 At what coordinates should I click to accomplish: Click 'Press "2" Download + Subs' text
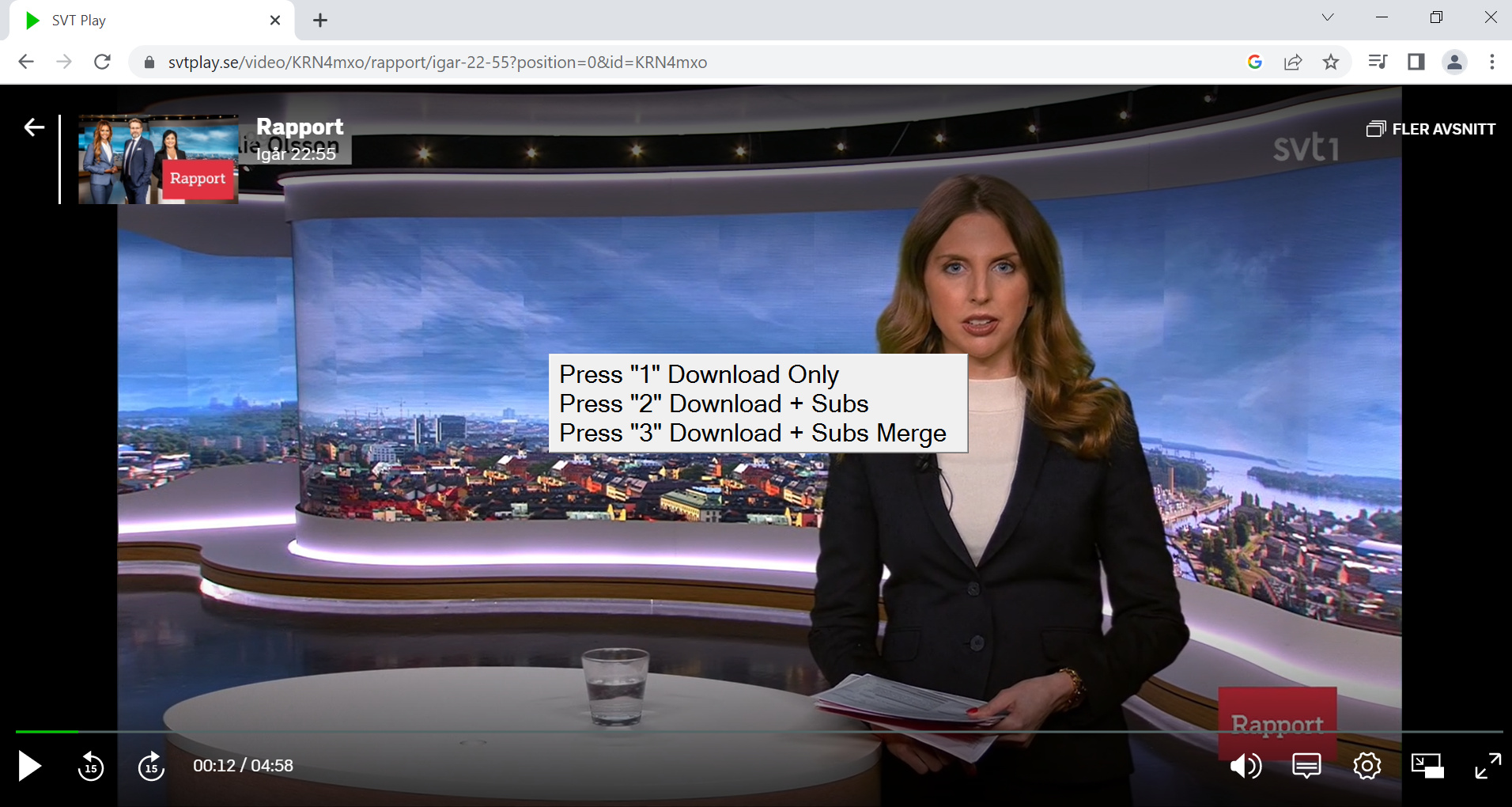point(714,403)
